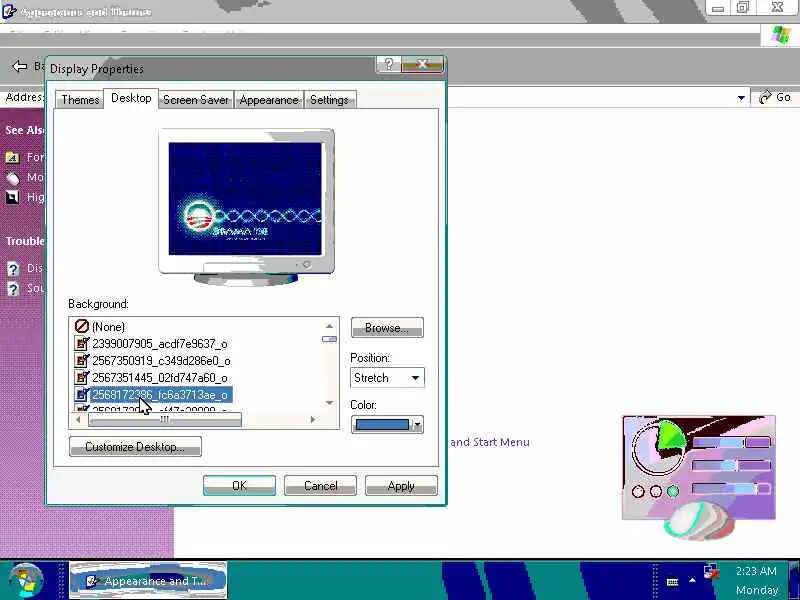
Task: Apply the display changes
Action: (x=401, y=486)
